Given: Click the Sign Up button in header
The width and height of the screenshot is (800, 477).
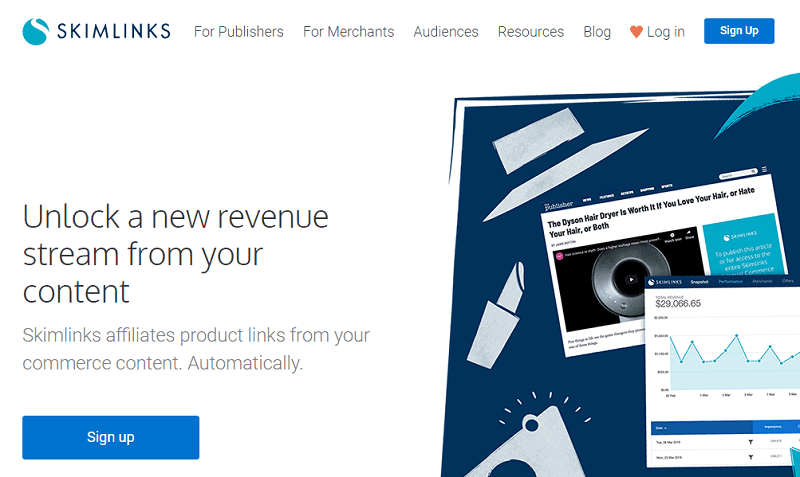Looking at the screenshot, I should 739,31.
